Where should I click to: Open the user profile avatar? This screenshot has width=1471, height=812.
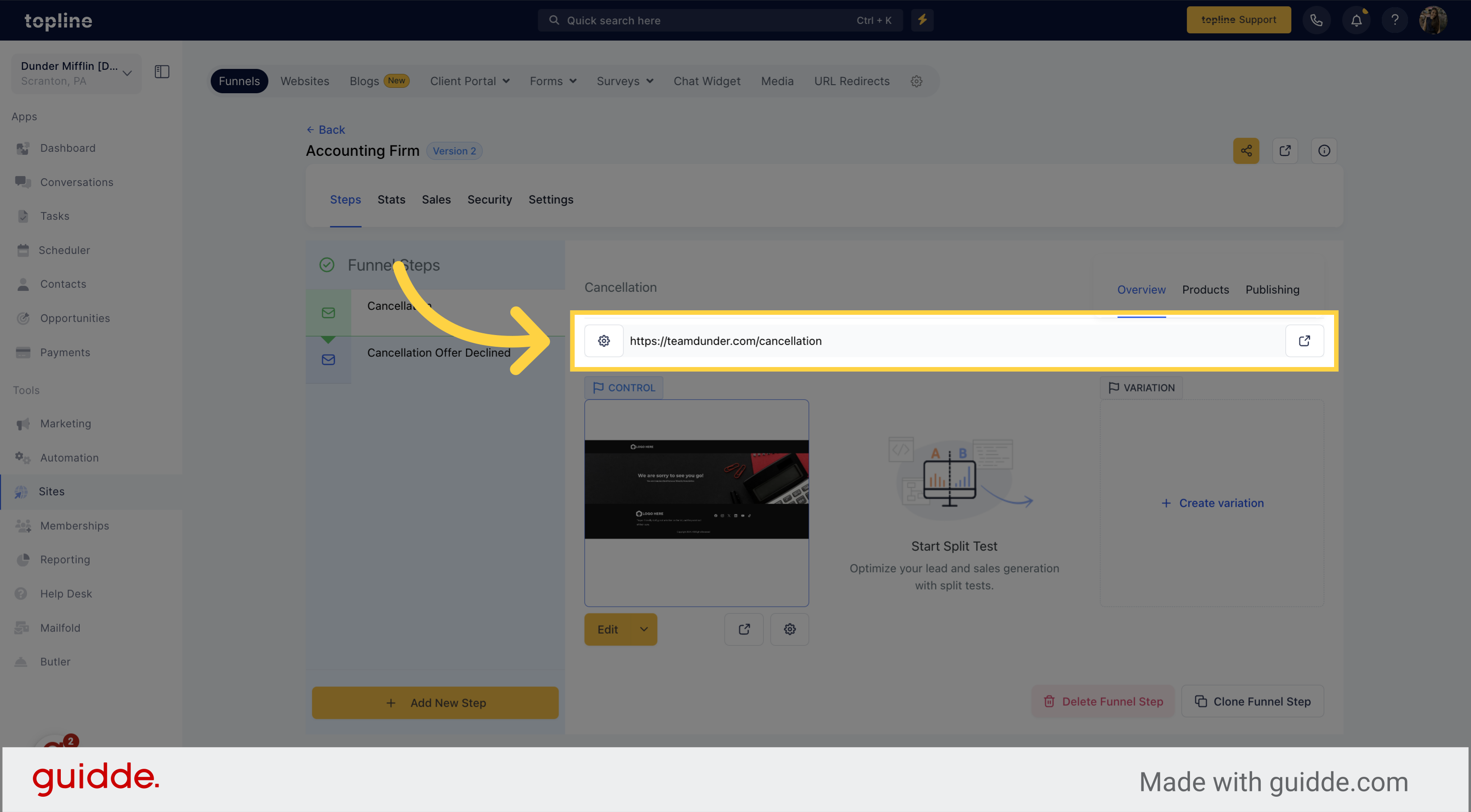[1433, 20]
